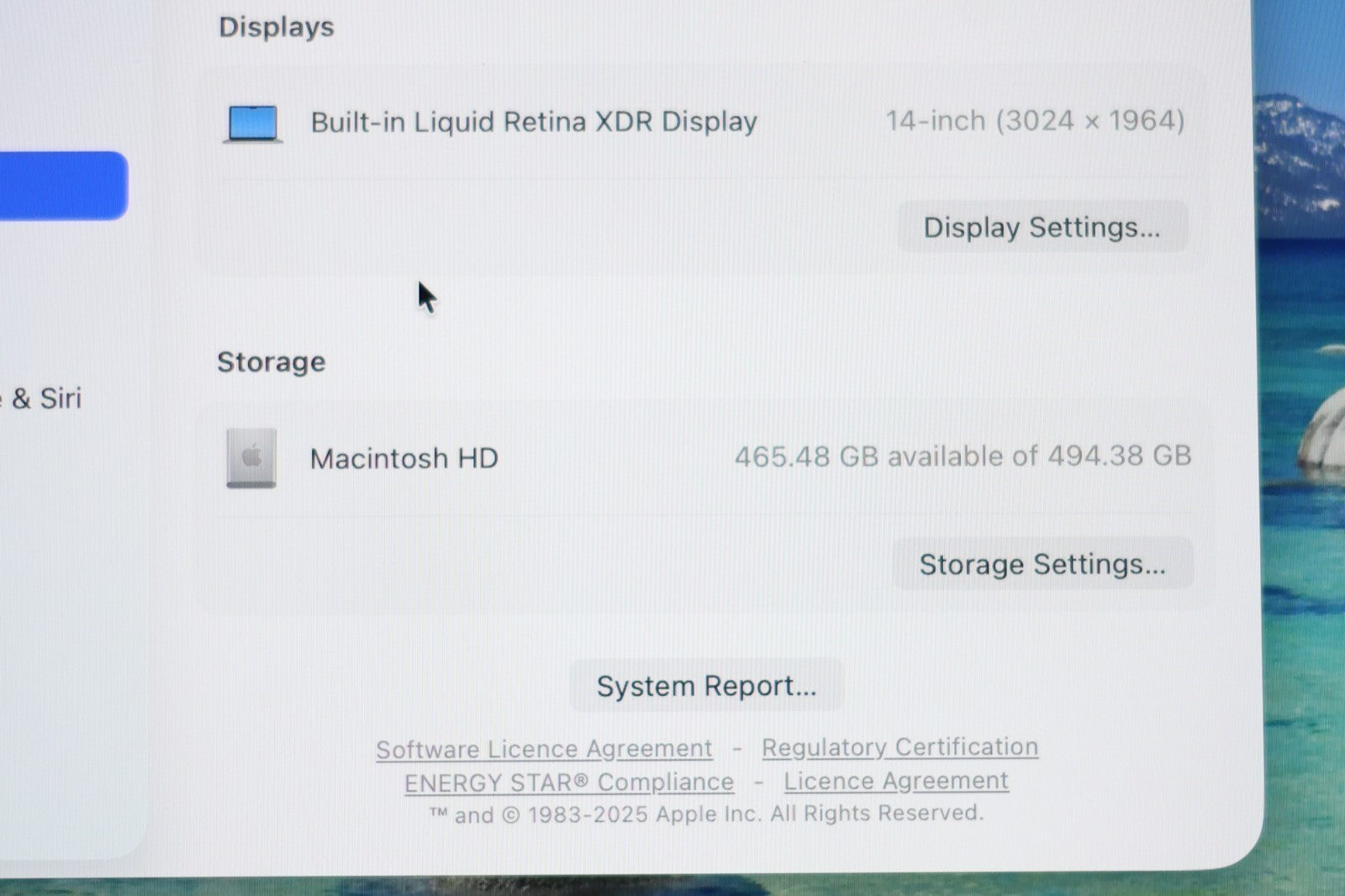Open Display Settings
The width and height of the screenshot is (1345, 896).
1042,227
